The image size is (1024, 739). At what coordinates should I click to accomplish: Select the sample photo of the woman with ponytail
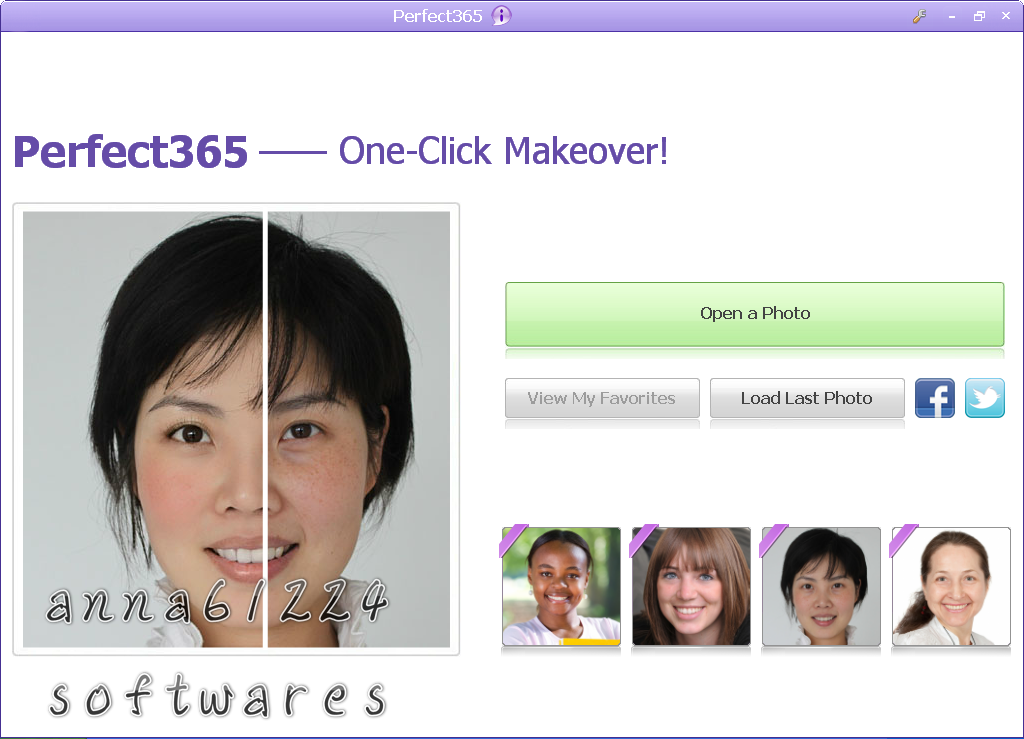pyautogui.click(x=951, y=586)
